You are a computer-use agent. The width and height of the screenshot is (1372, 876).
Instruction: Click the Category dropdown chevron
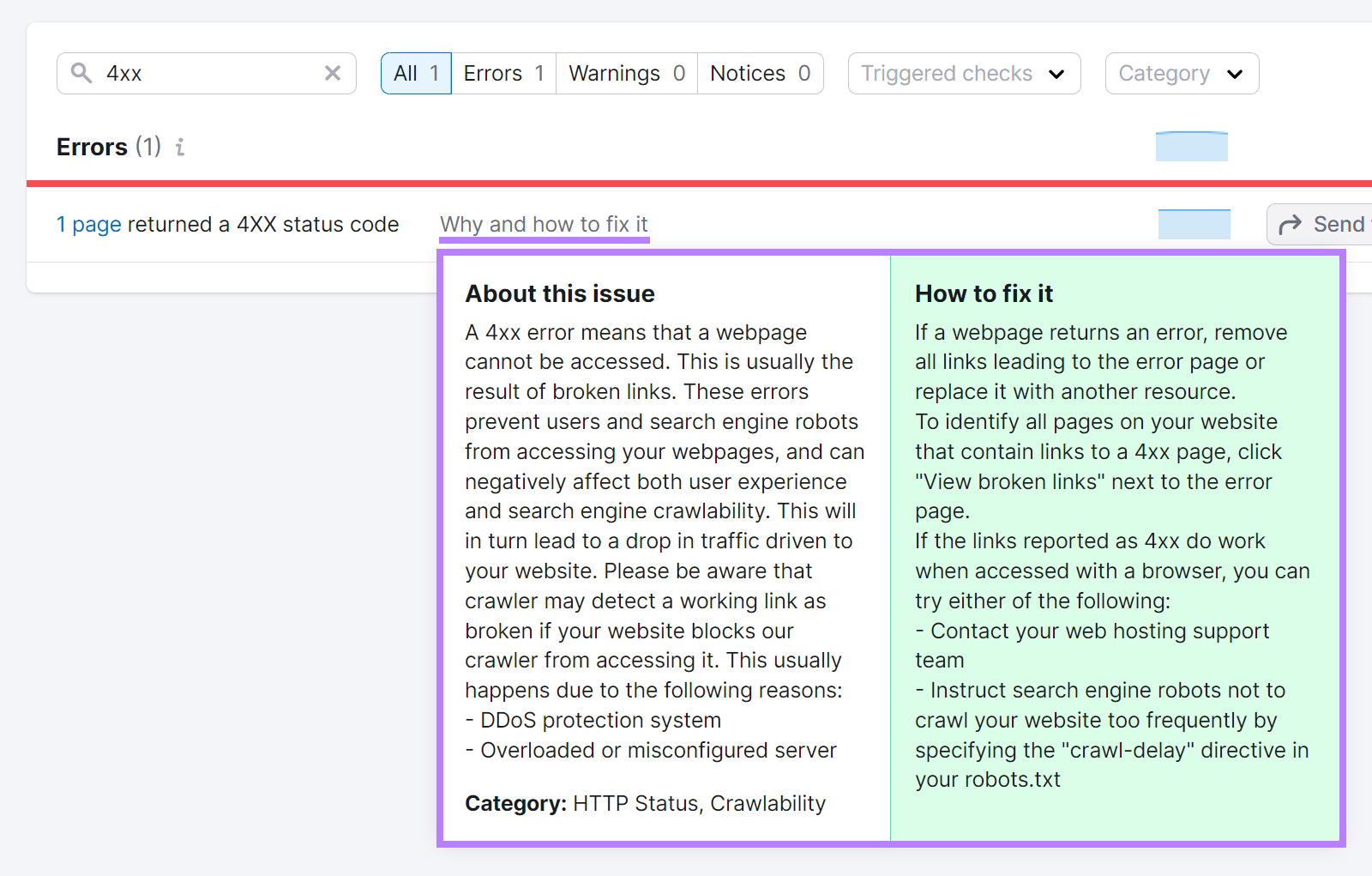pos(1236,74)
